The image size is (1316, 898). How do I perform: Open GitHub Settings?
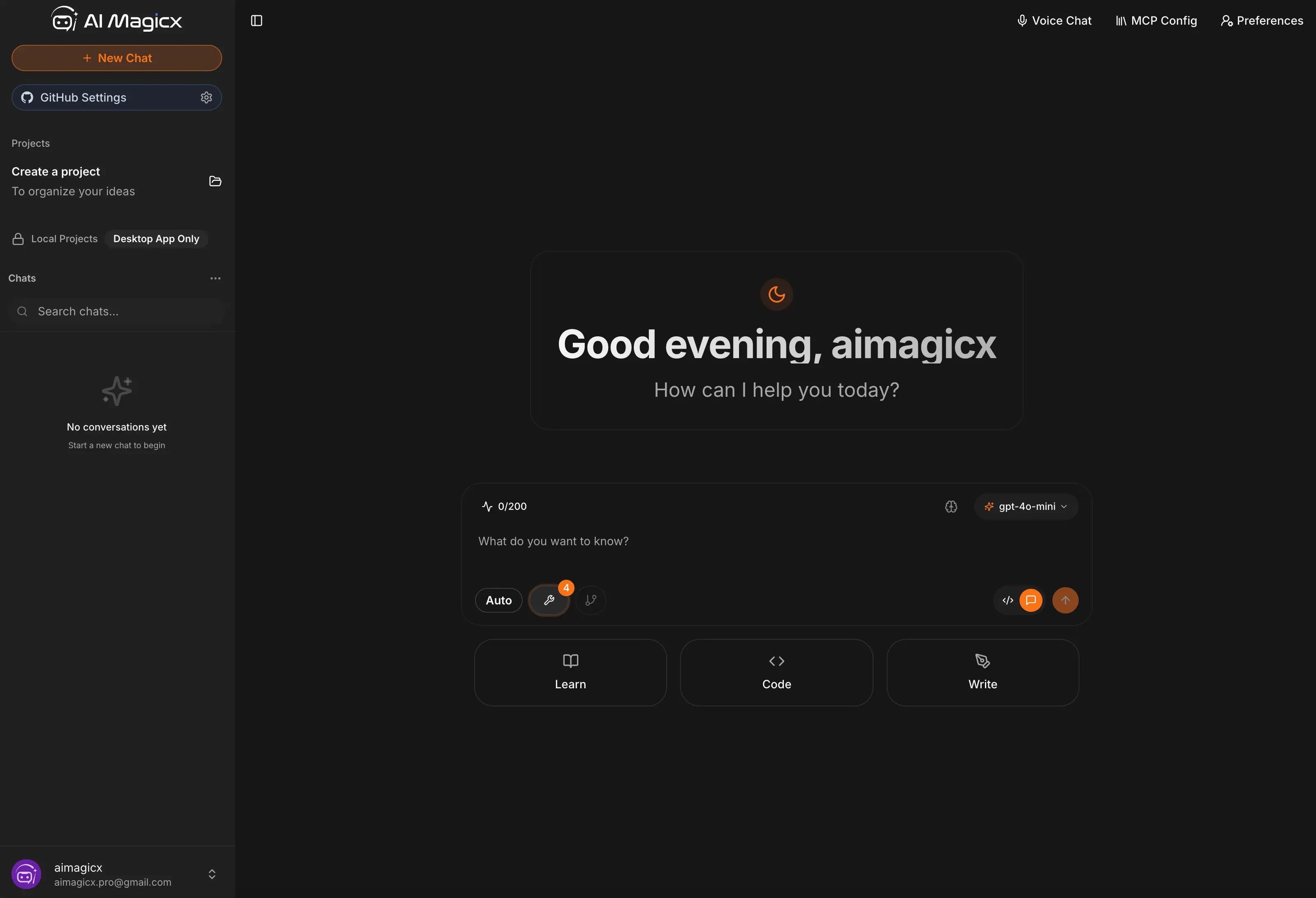[117, 97]
